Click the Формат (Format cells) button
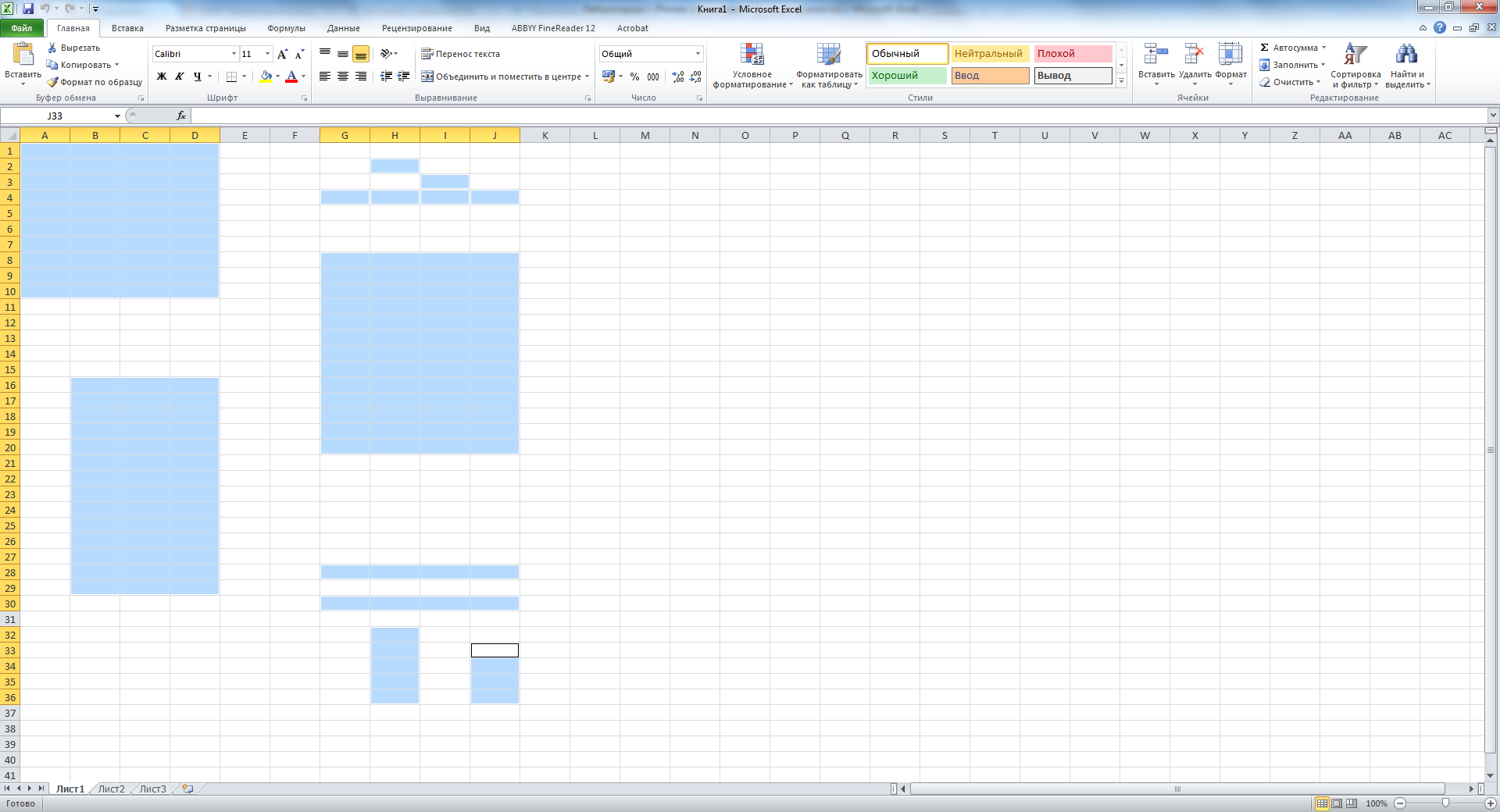 [x=1230, y=64]
